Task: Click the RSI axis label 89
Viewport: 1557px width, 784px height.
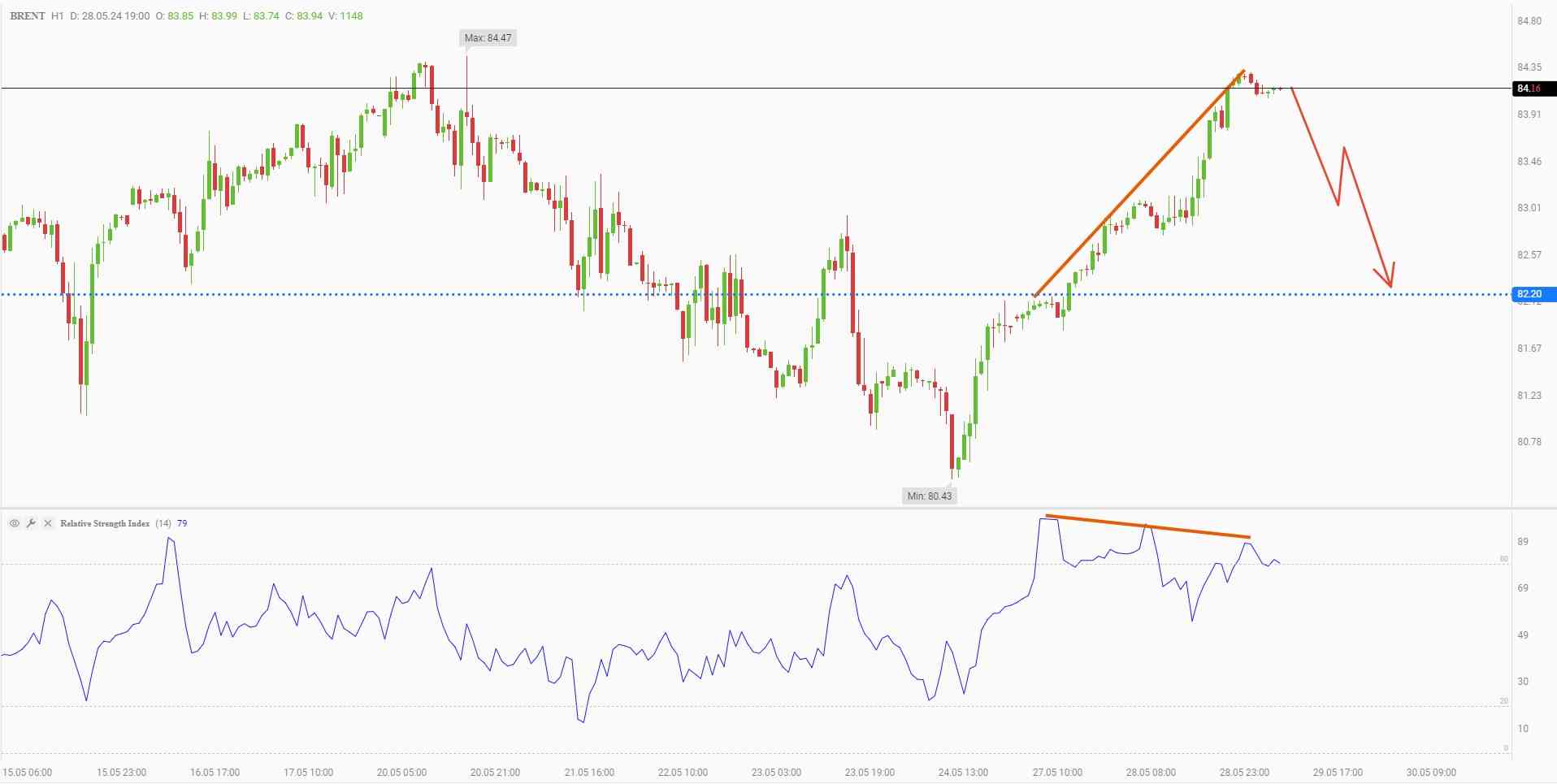Action: coord(1523,542)
